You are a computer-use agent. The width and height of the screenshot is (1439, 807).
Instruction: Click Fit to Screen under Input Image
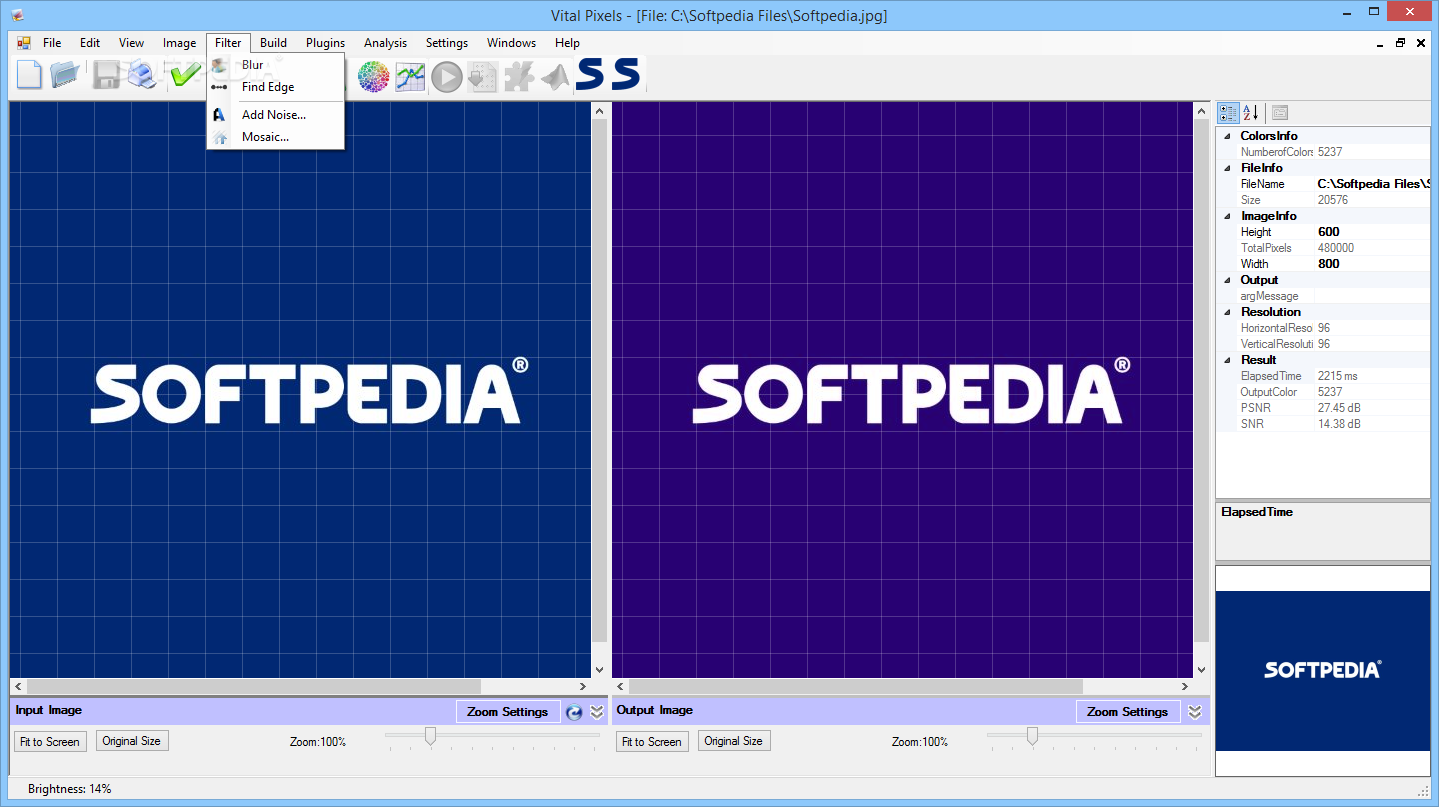pos(50,741)
